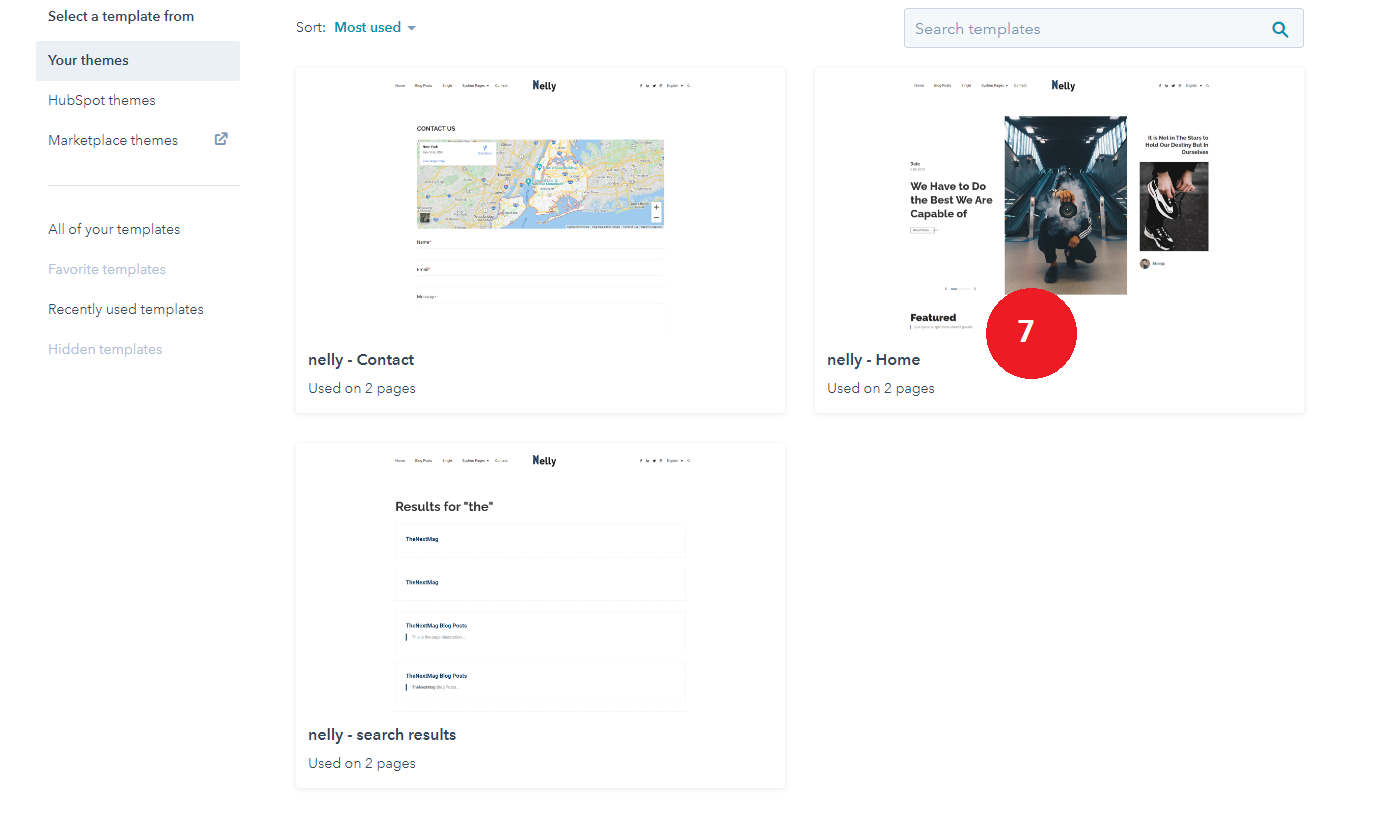The width and height of the screenshot is (1392, 814).
Task: Click the red circle marked 7
Action: [1031, 333]
